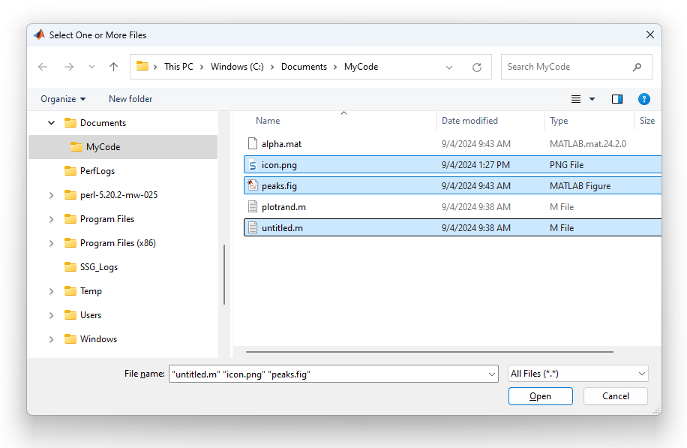Open the Organize menu
The height and width of the screenshot is (448, 687).
(63, 99)
